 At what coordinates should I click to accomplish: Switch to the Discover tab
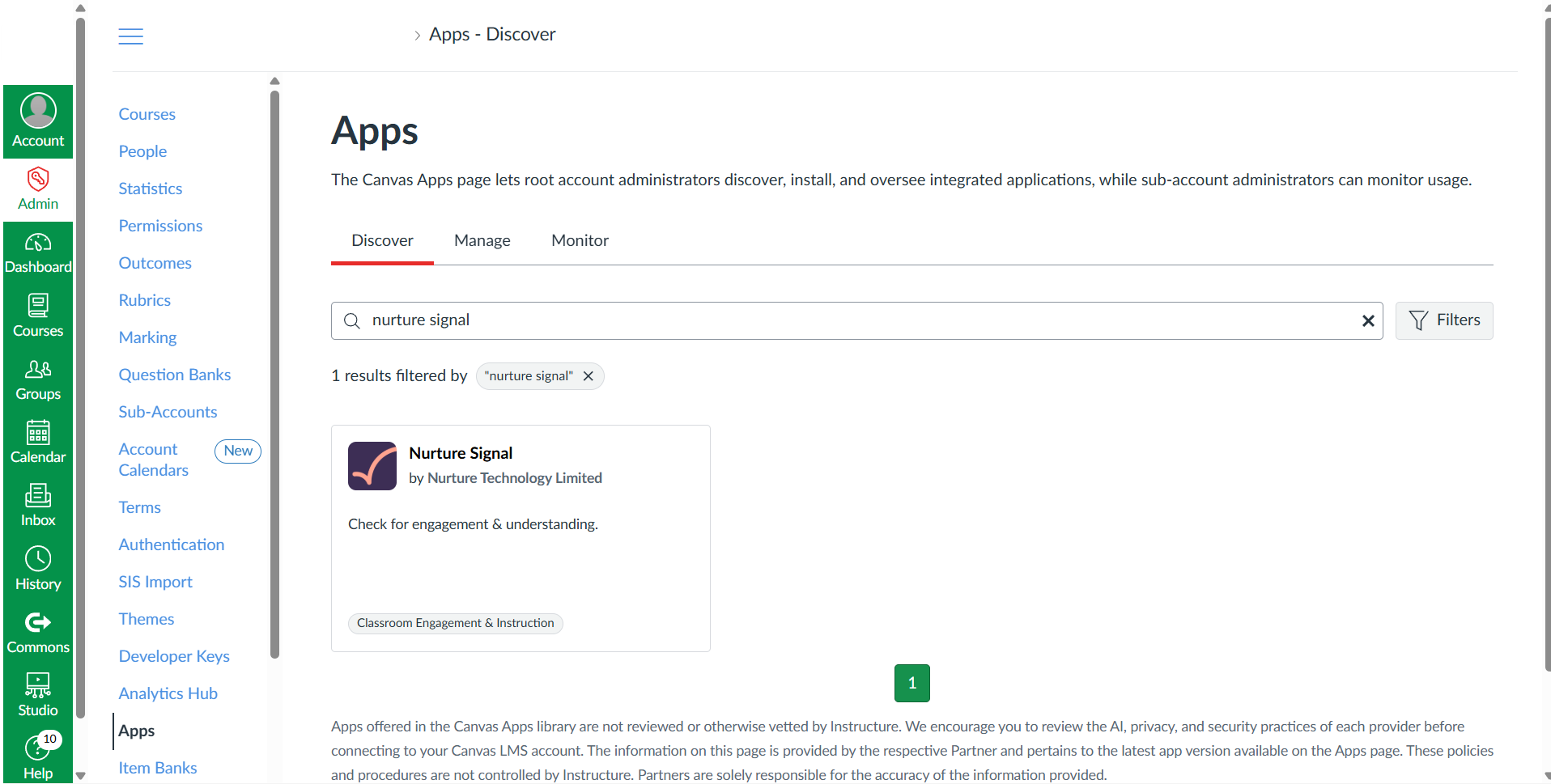382,240
